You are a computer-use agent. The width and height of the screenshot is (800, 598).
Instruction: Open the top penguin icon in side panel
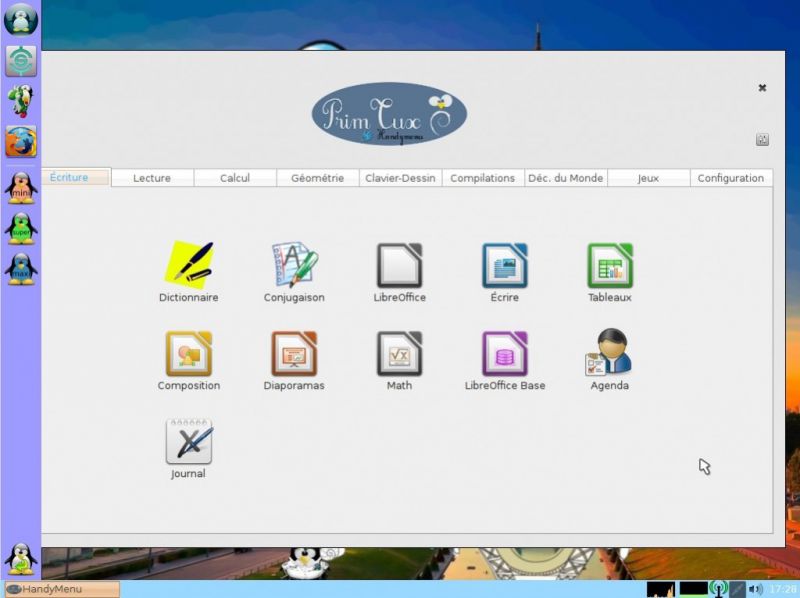[x=21, y=19]
